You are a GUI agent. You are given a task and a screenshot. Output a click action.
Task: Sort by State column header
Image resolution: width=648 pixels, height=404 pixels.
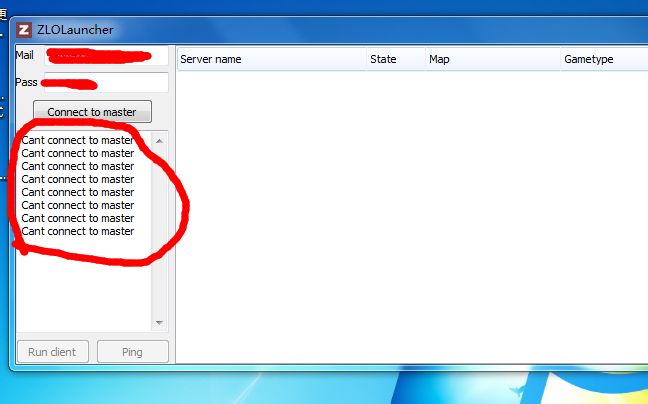tap(396, 59)
